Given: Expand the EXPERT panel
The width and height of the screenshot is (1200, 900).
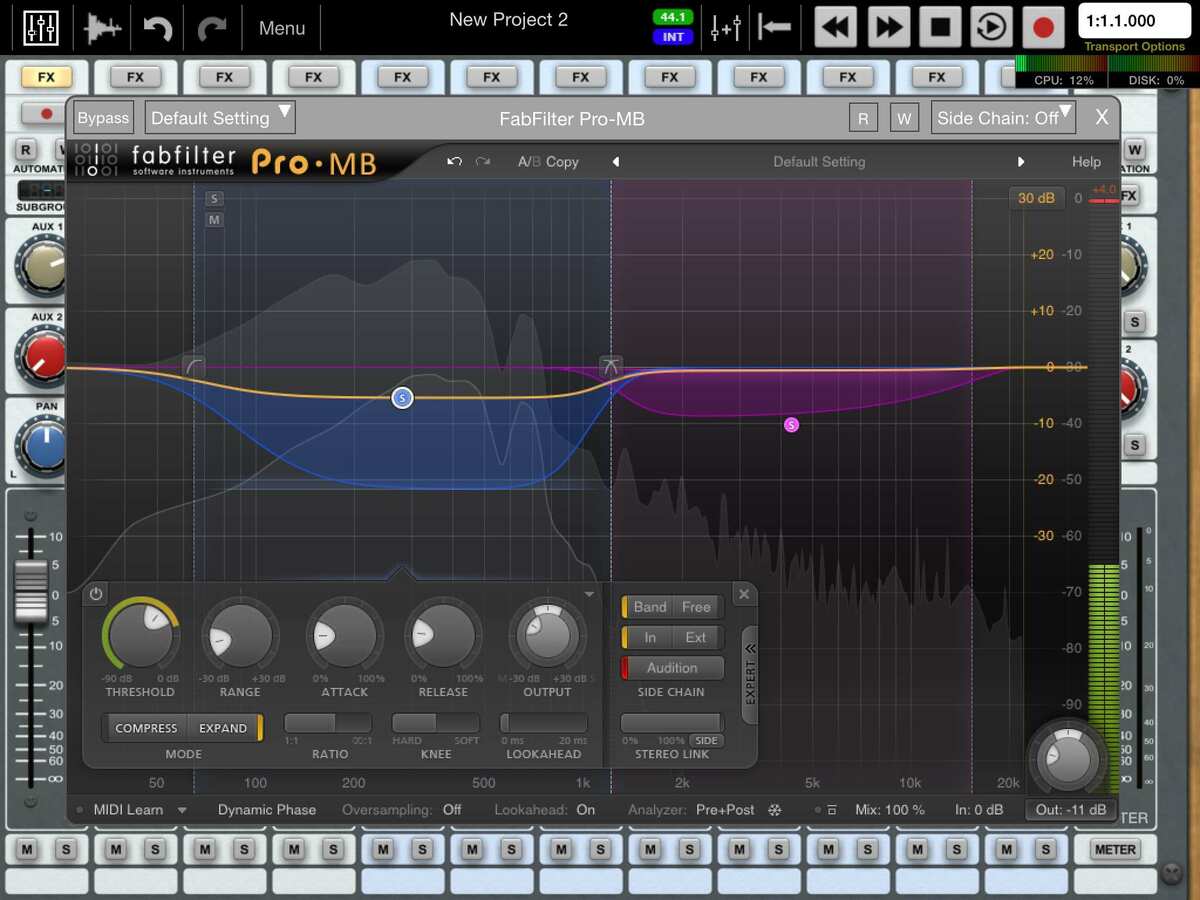Looking at the screenshot, I should click(750, 675).
